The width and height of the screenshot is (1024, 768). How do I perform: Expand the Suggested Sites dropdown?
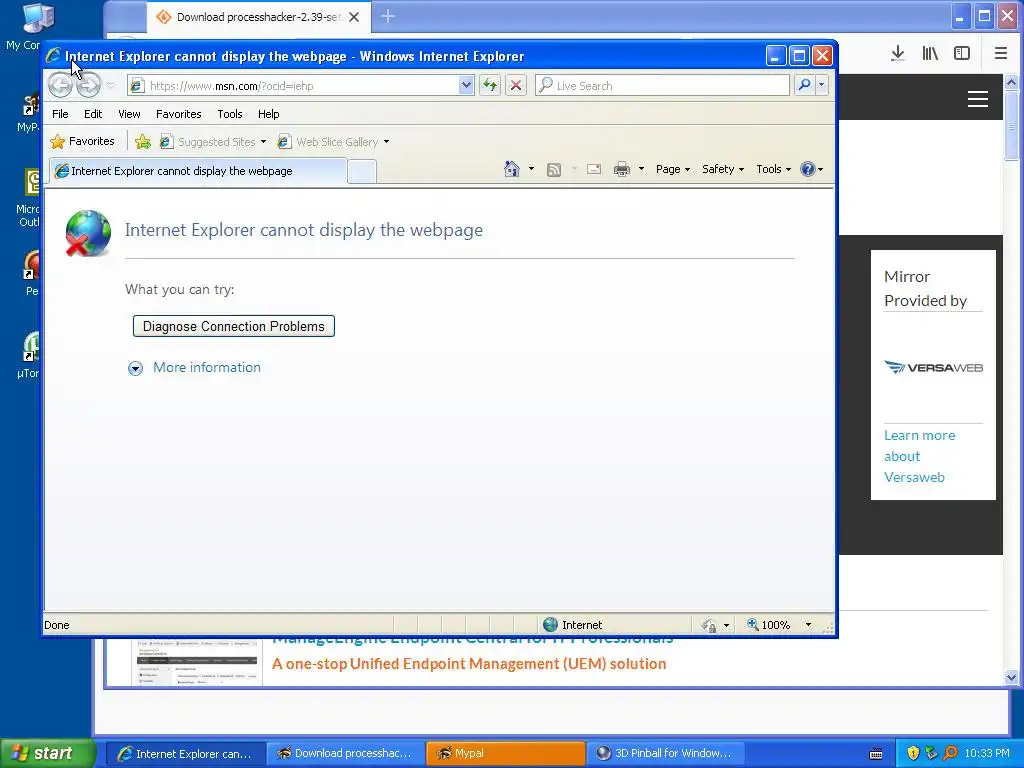(263, 142)
